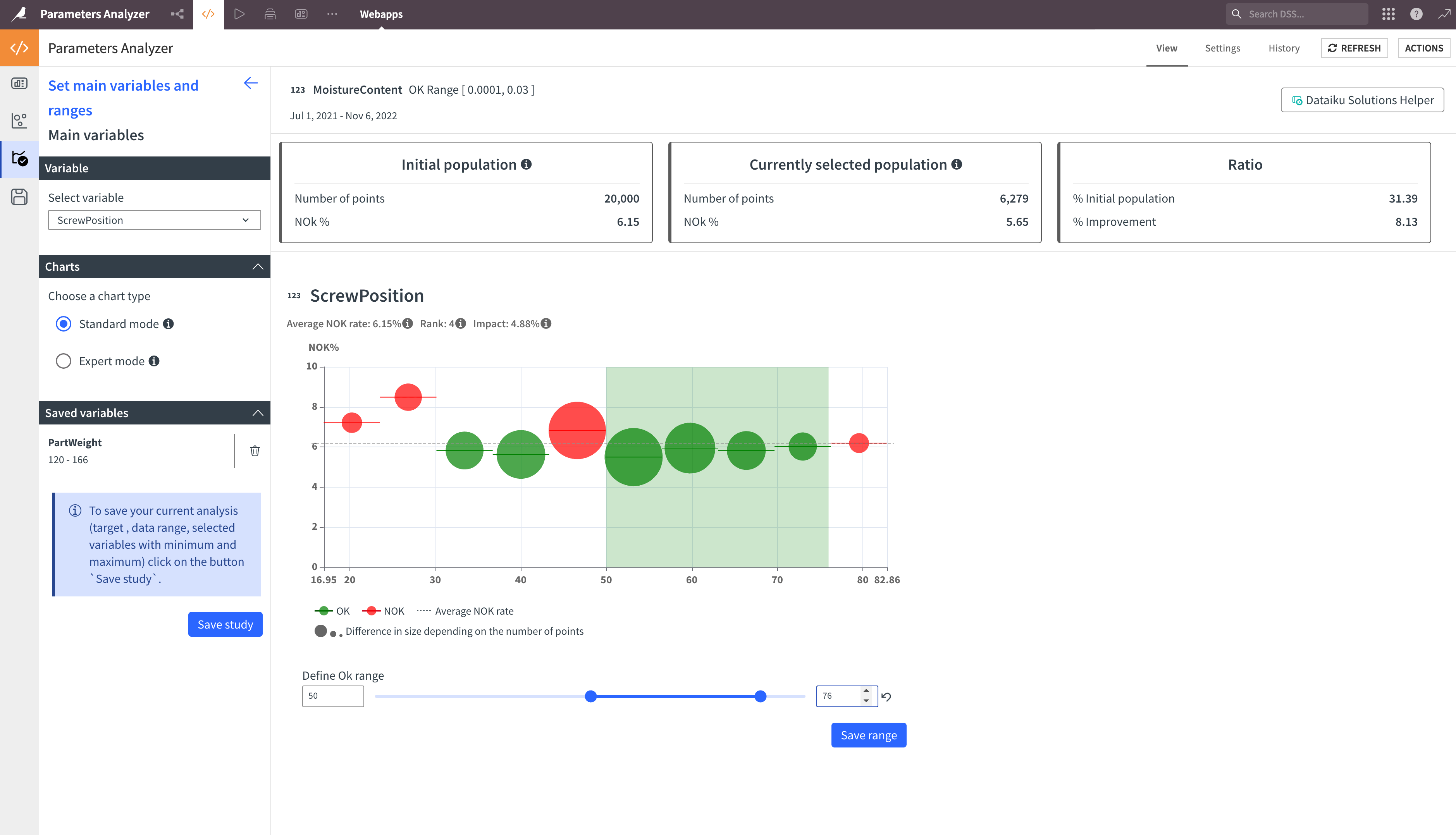Switch to the History tab

click(1283, 48)
